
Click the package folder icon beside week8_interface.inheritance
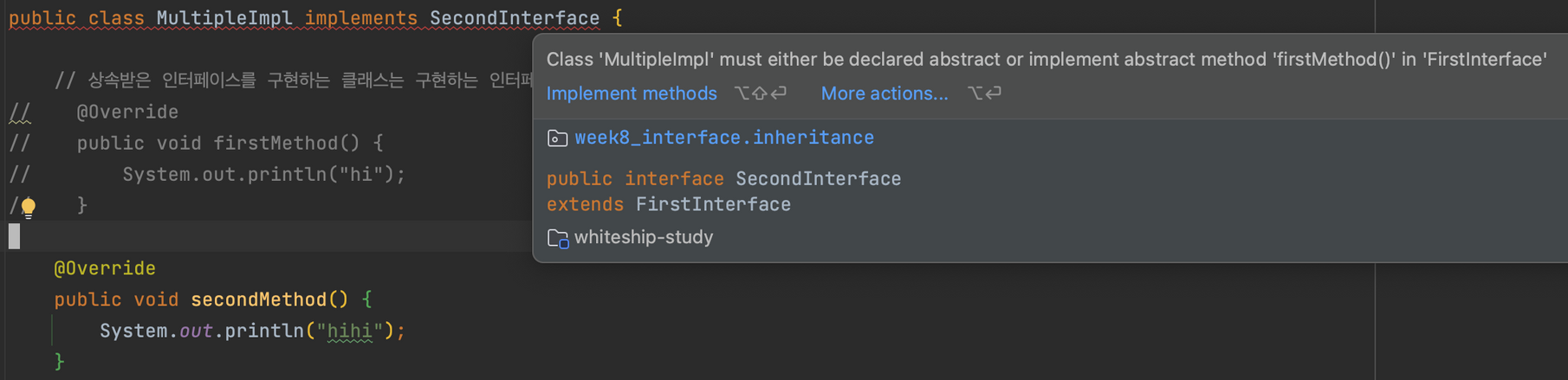pos(557,138)
